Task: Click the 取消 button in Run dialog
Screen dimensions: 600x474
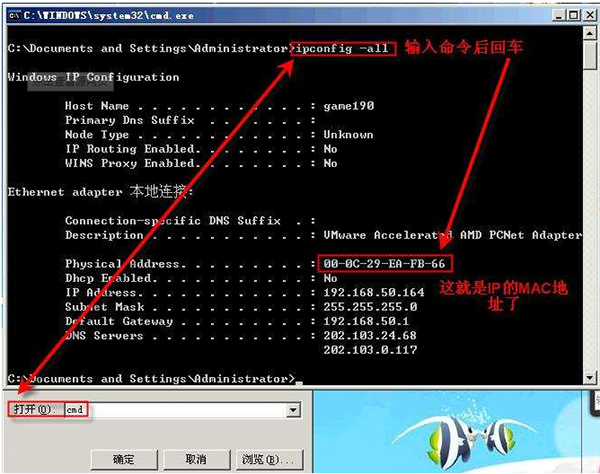Action: pyautogui.click(x=196, y=459)
